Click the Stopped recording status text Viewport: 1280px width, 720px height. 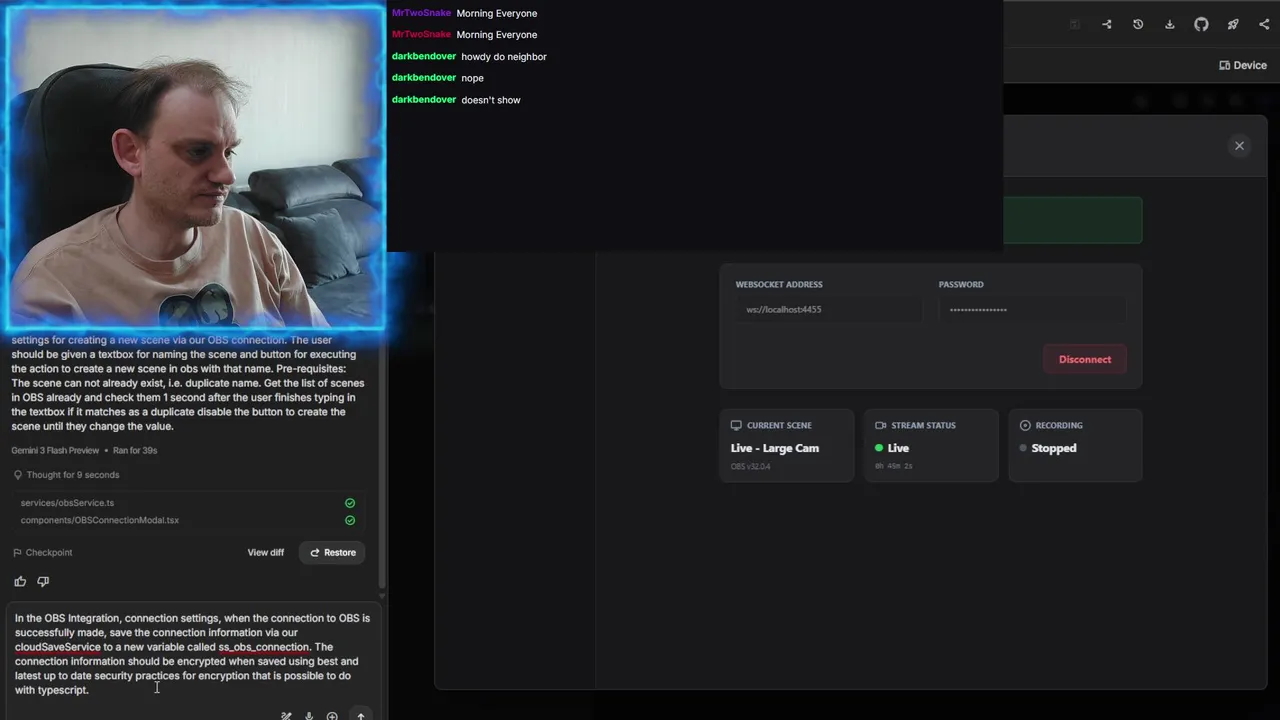tap(1054, 448)
